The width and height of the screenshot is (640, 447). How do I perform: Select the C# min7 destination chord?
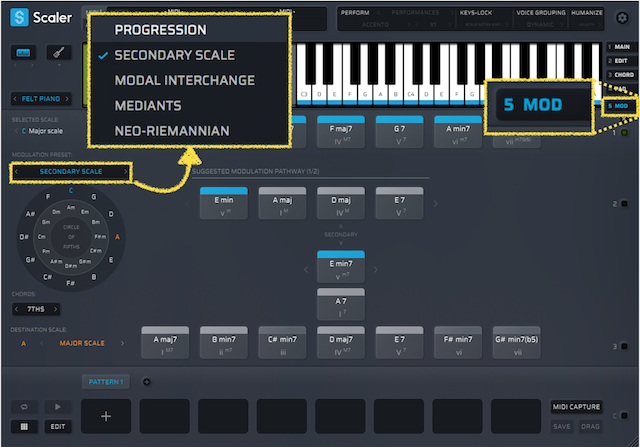(282, 342)
